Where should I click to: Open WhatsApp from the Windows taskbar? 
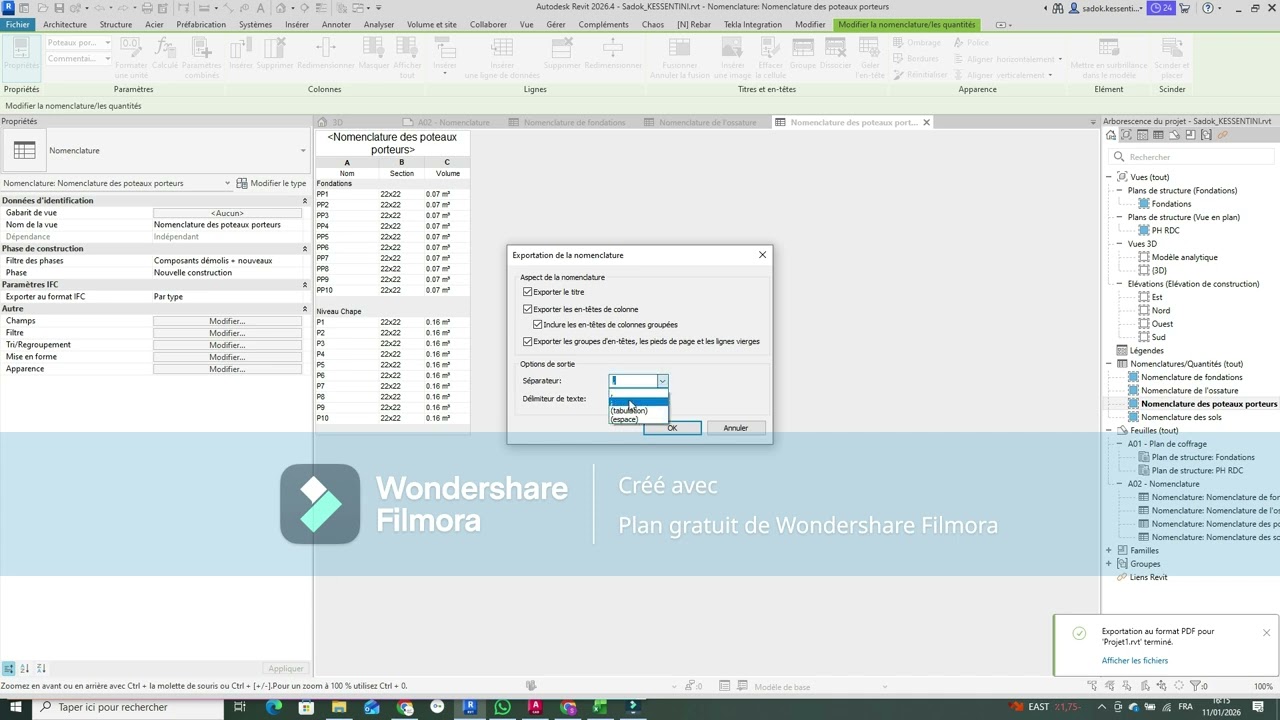coord(503,707)
